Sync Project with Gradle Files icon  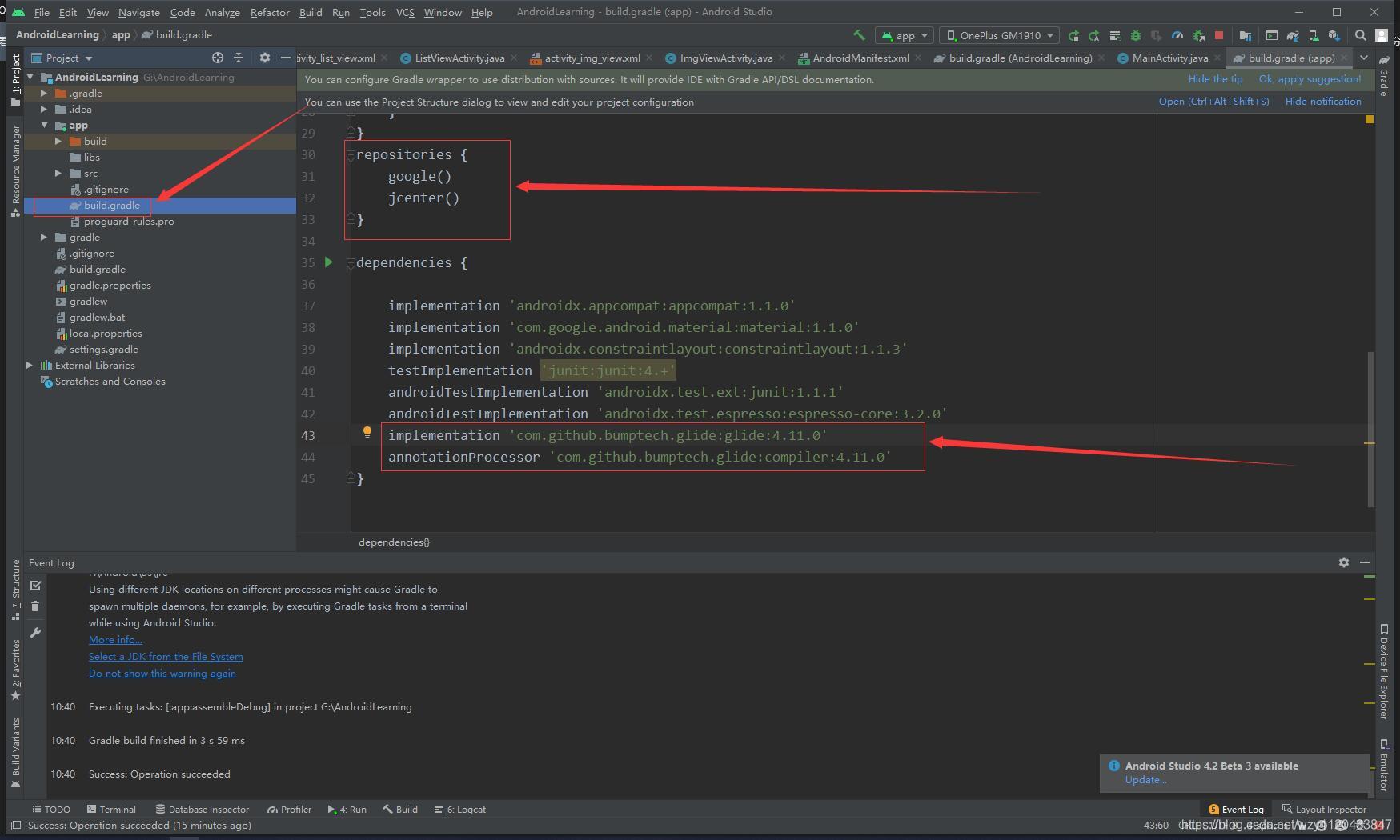1292,35
